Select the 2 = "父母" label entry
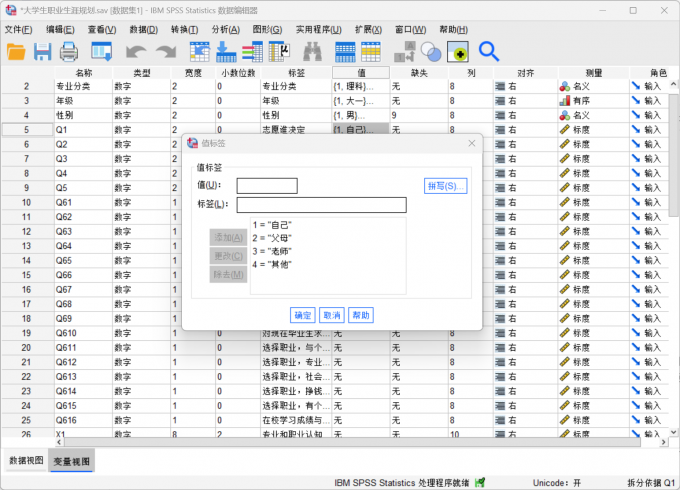Viewport: 680px width, 490px height. click(272, 238)
